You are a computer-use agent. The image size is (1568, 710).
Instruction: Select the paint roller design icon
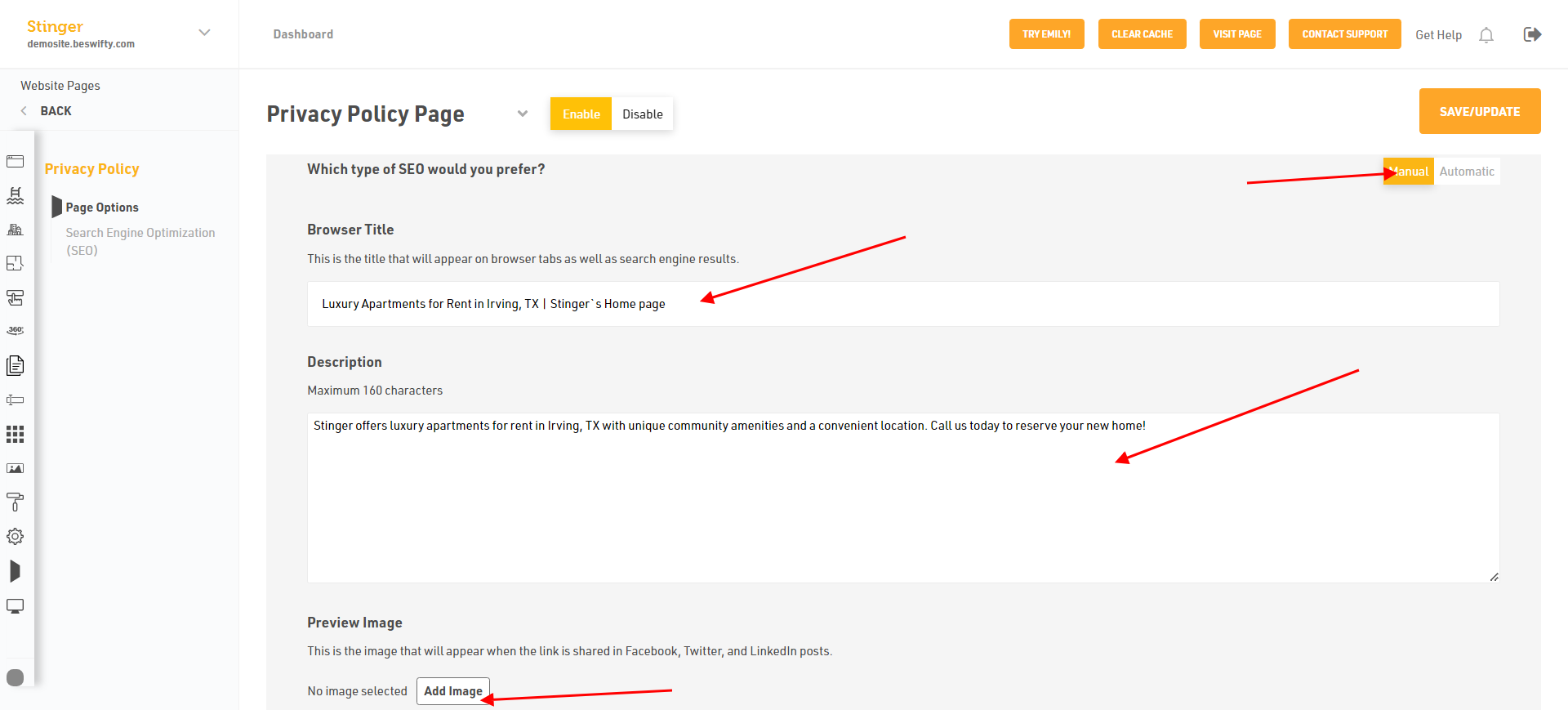(15, 502)
